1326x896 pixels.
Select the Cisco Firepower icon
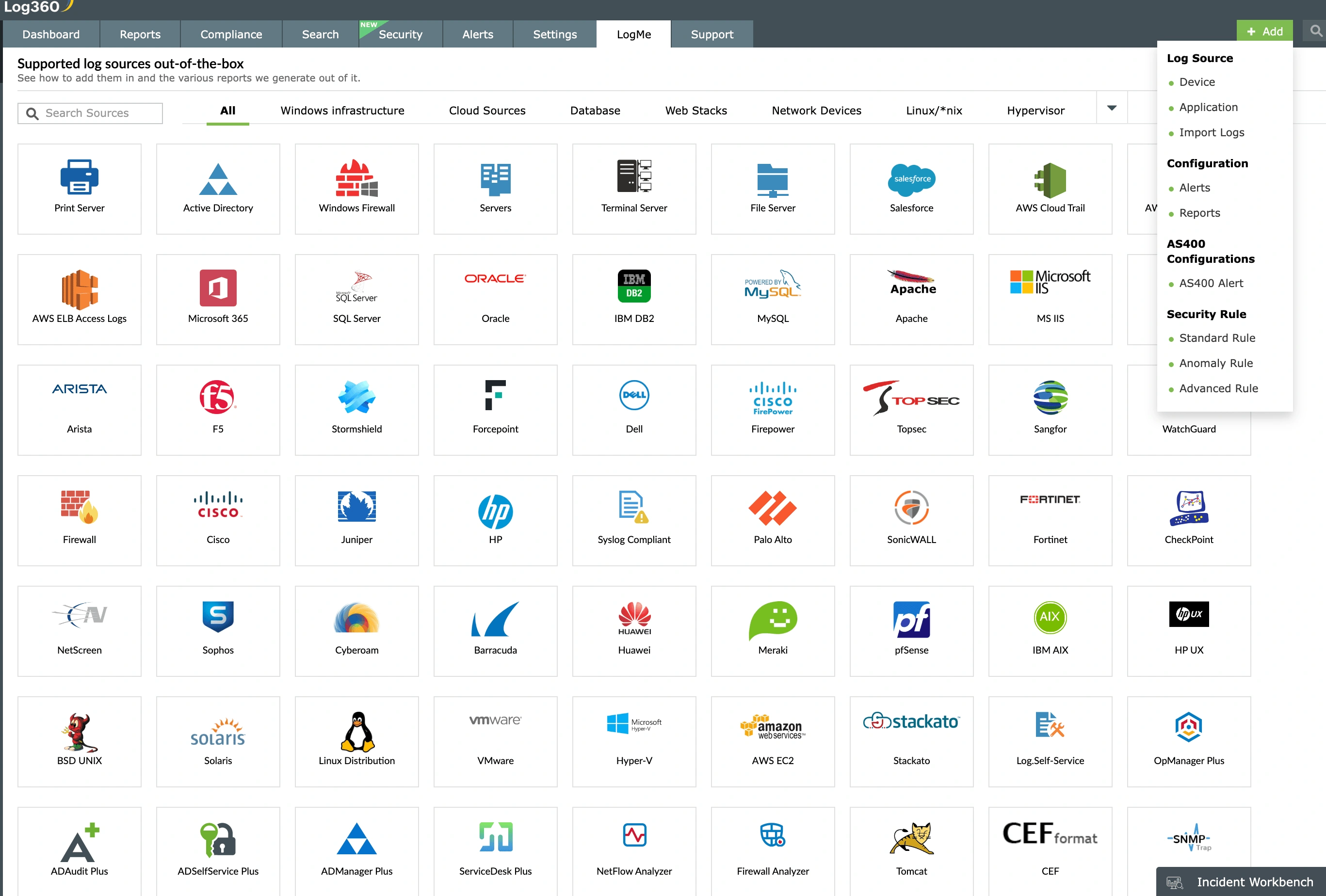(x=773, y=398)
